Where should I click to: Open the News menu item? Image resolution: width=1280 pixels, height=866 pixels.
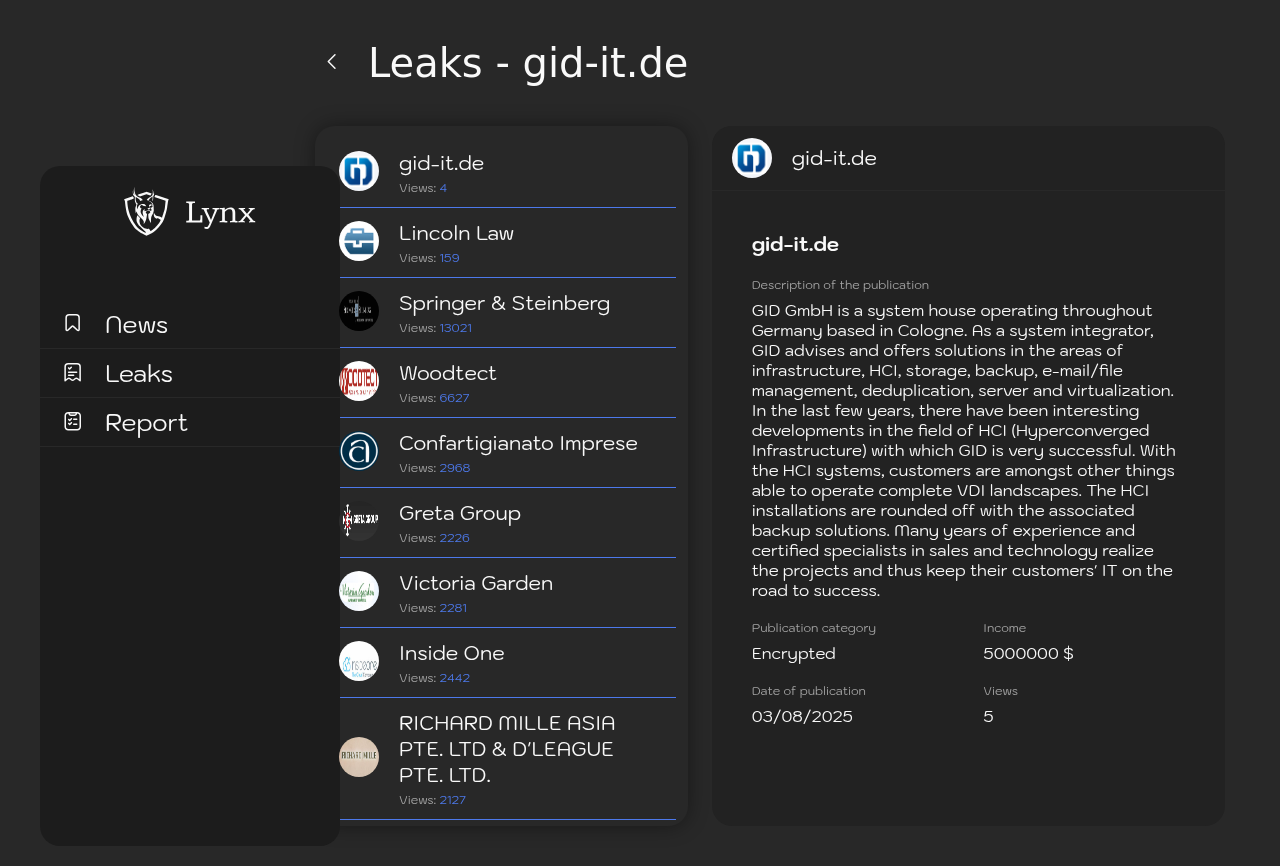pos(190,324)
